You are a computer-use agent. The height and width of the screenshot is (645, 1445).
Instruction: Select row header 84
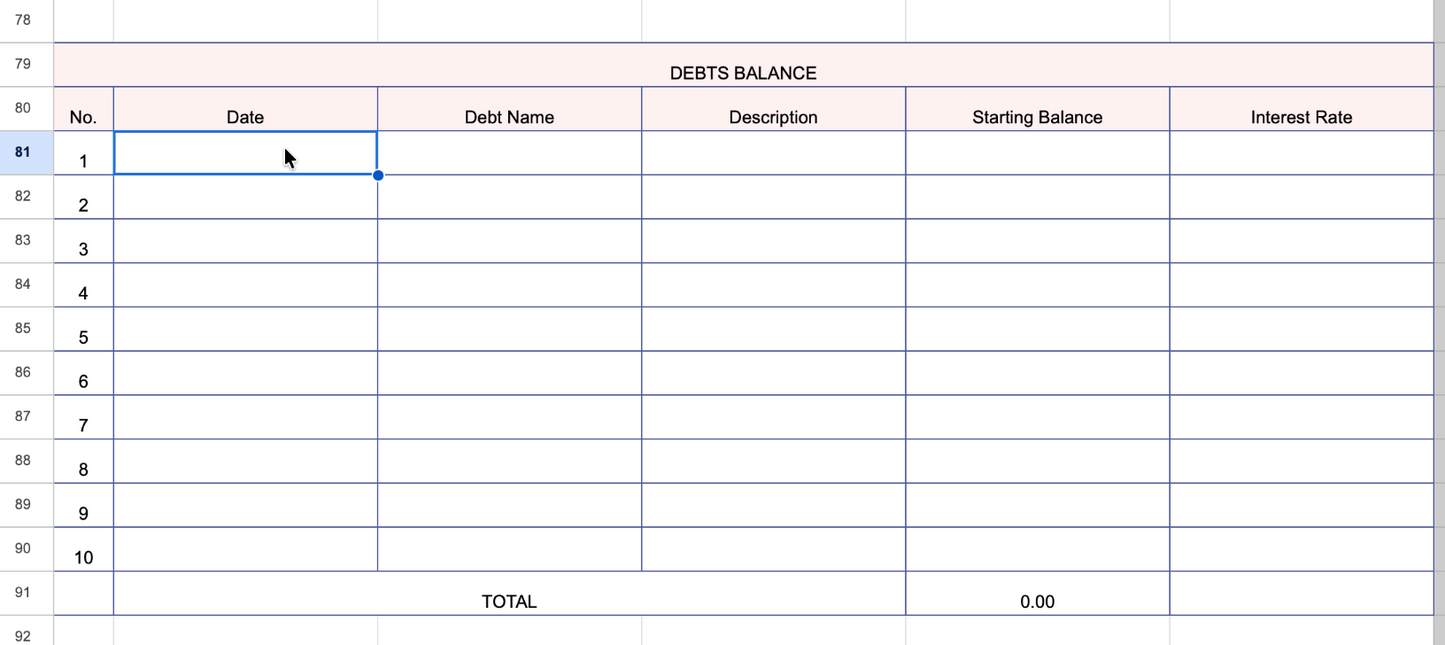[x=26, y=285]
